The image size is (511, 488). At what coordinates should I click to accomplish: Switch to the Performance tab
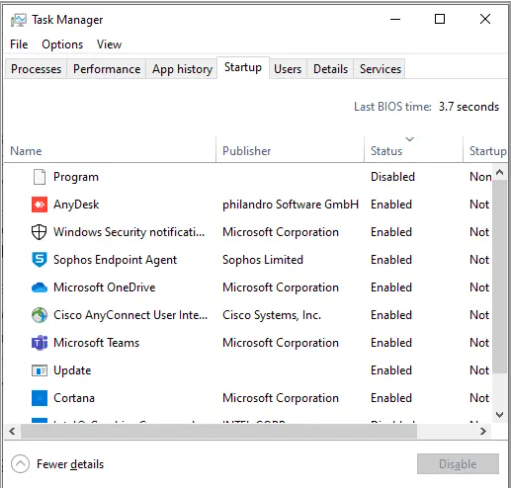(x=107, y=69)
